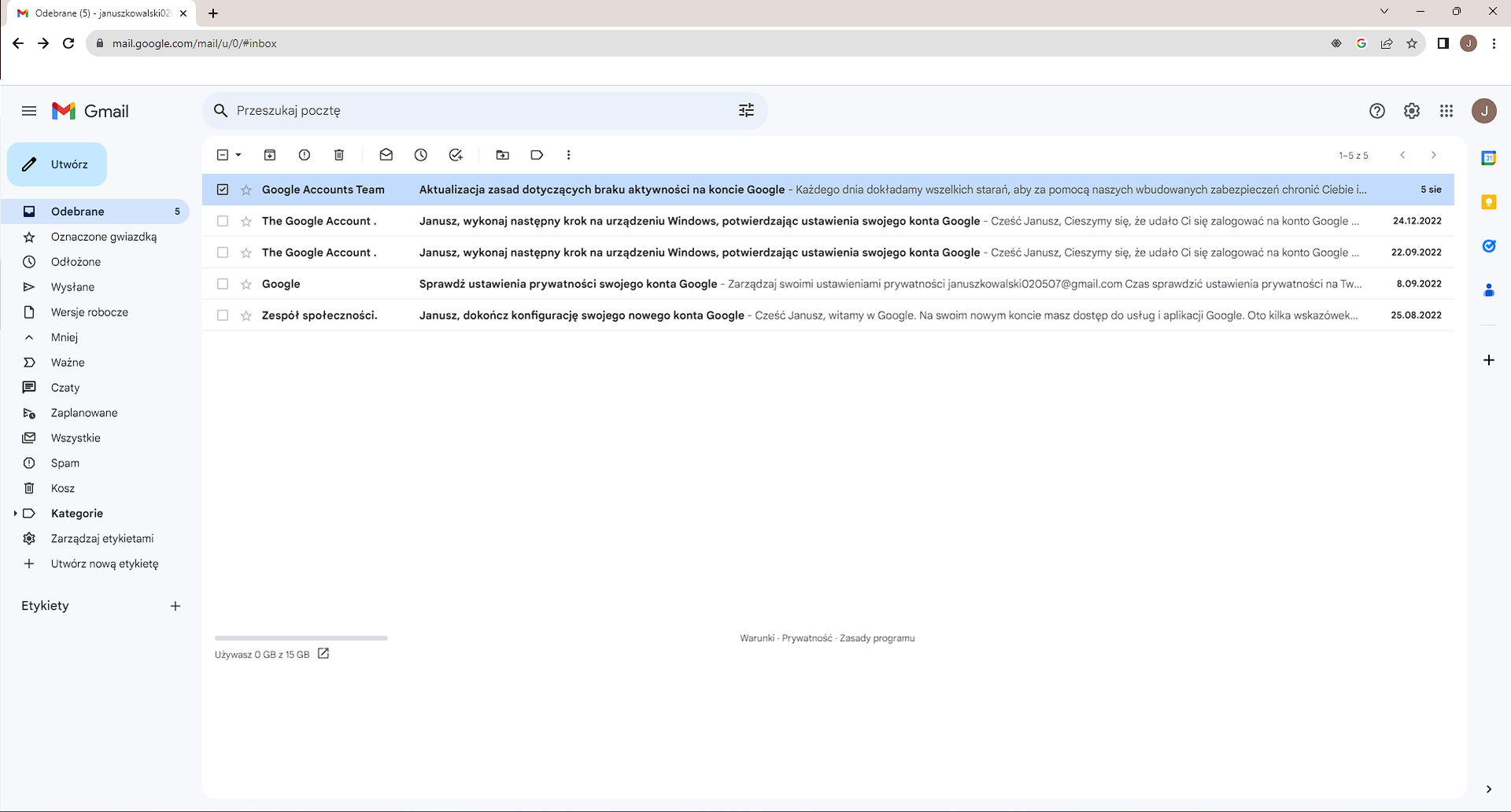The height and width of the screenshot is (812, 1511).
Task: Open browser tab search dropdown arrow
Action: [x=1384, y=11]
